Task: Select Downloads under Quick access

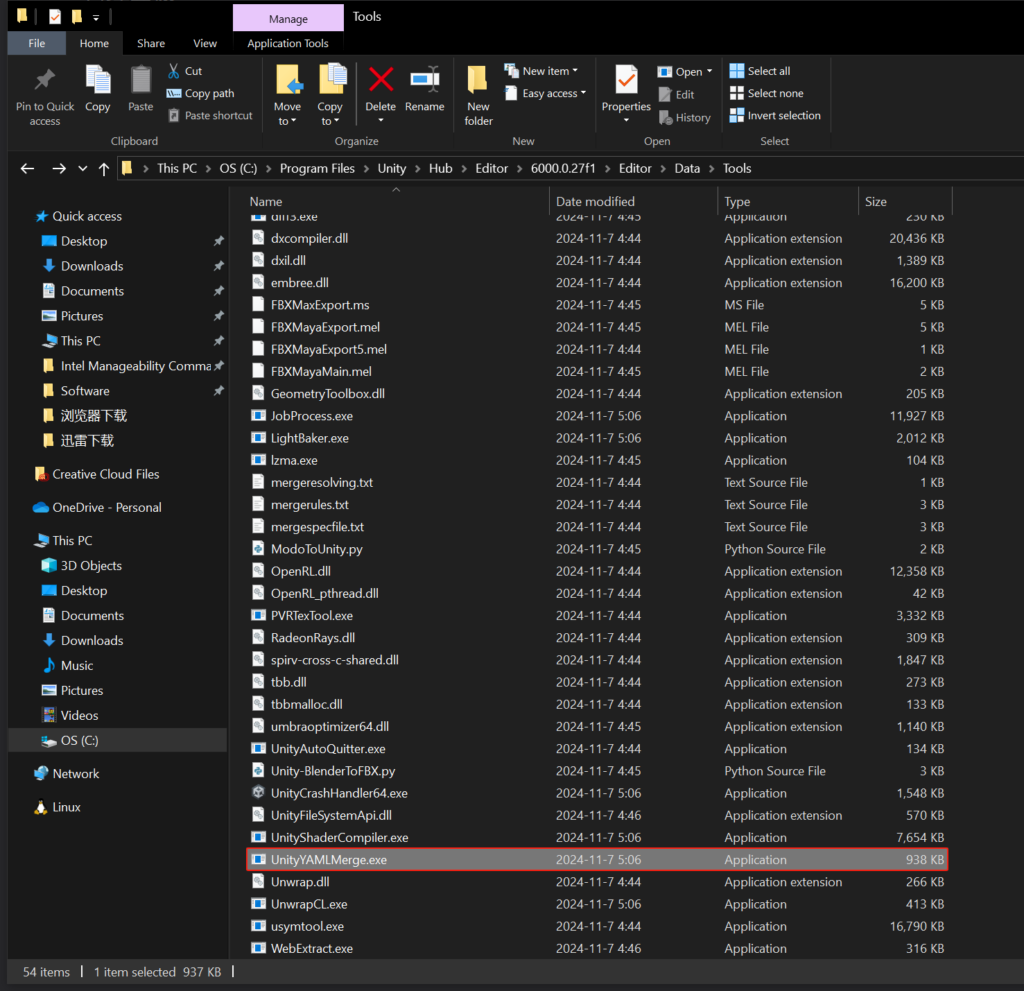Action: (x=92, y=266)
